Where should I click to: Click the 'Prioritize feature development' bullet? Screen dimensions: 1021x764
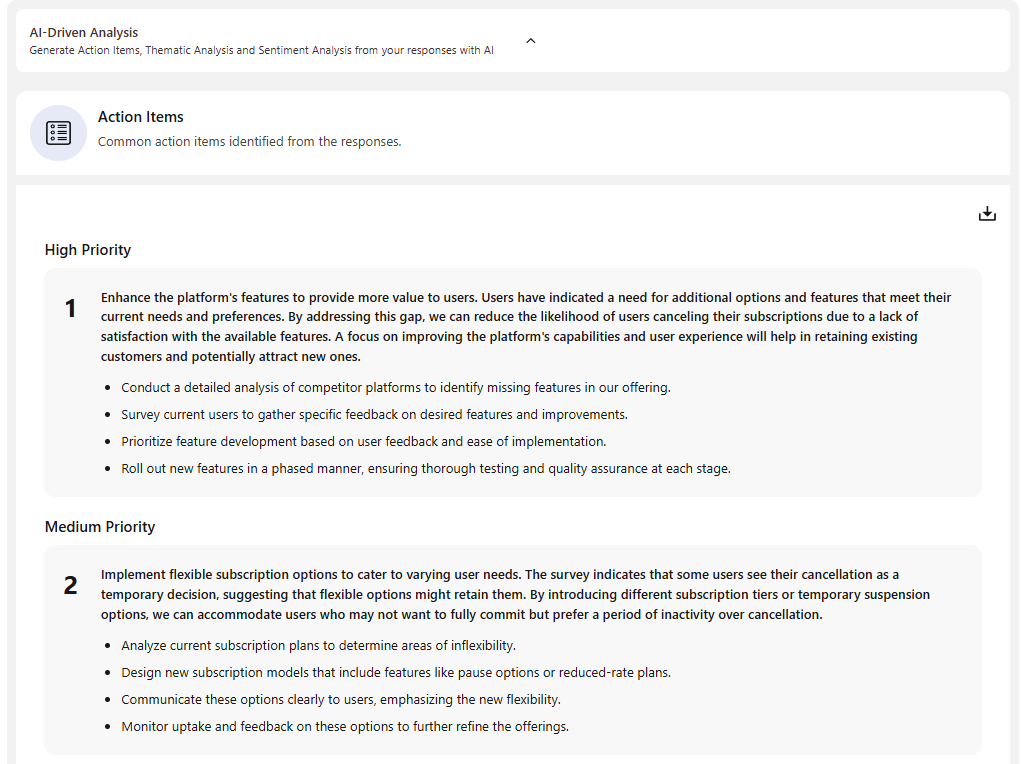(364, 441)
